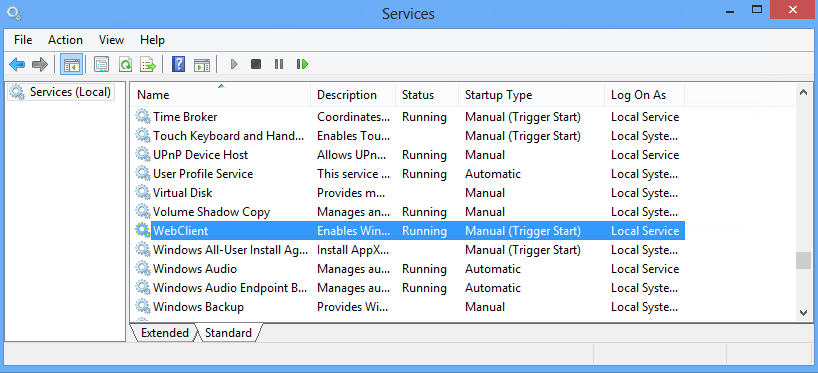Sort by the Name column header
The image size is (818, 373).
(x=220, y=95)
